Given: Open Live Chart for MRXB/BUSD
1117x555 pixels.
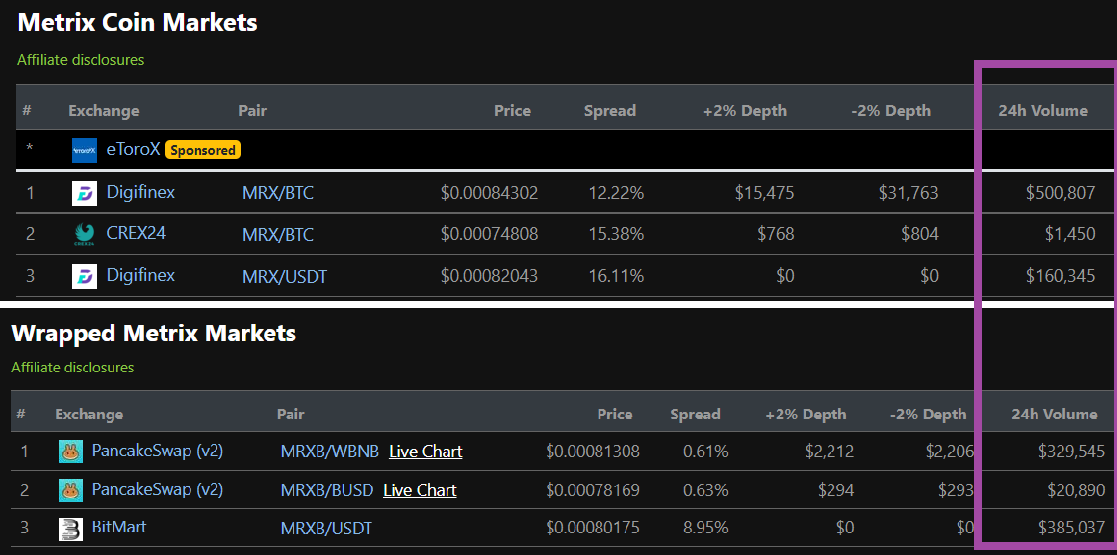Looking at the screenshot, I should pyautogui.click(x=420, y=490).
